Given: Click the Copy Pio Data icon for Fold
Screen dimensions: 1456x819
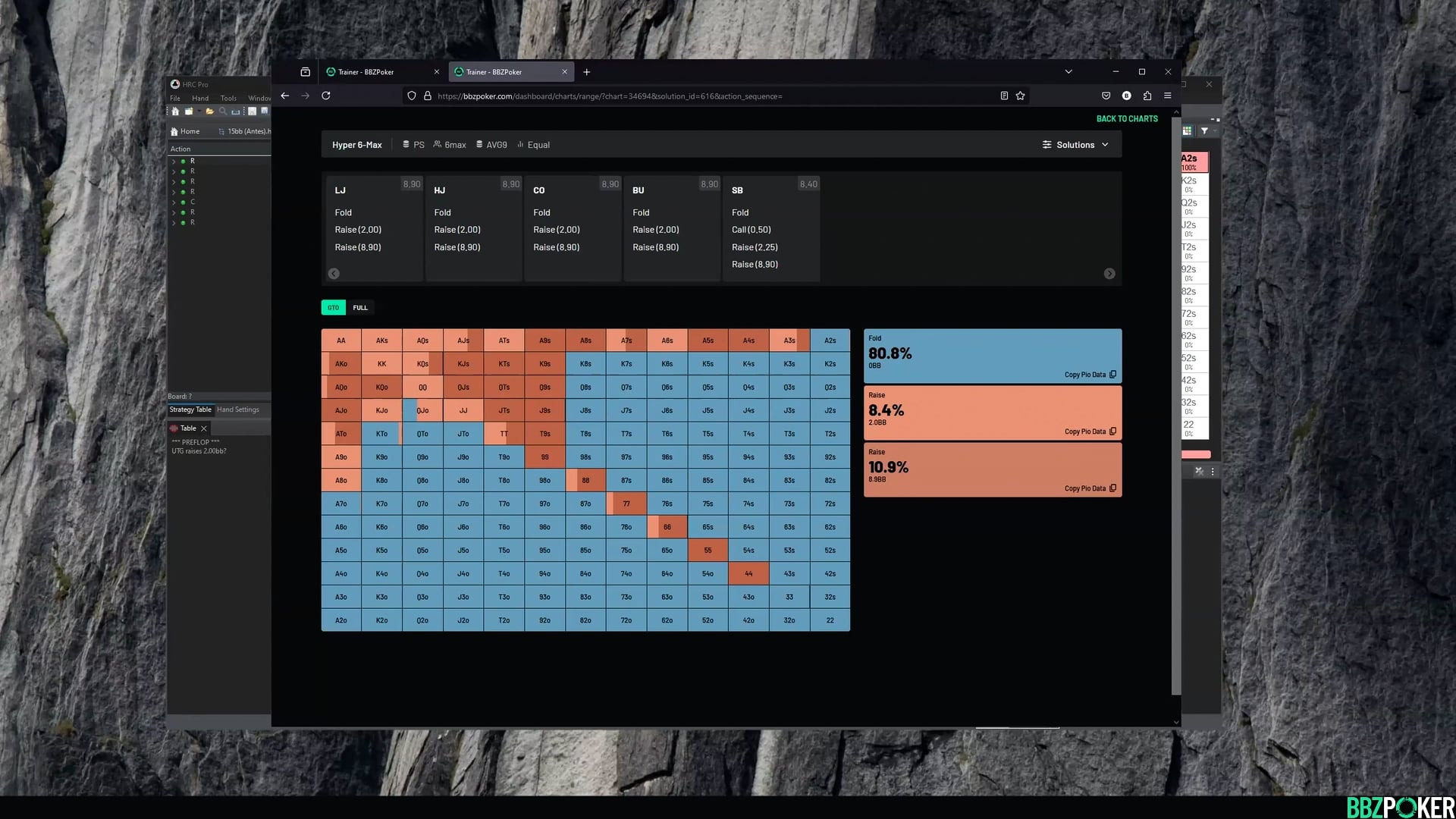Looking at the screenshot, I should pos(1112,375).
